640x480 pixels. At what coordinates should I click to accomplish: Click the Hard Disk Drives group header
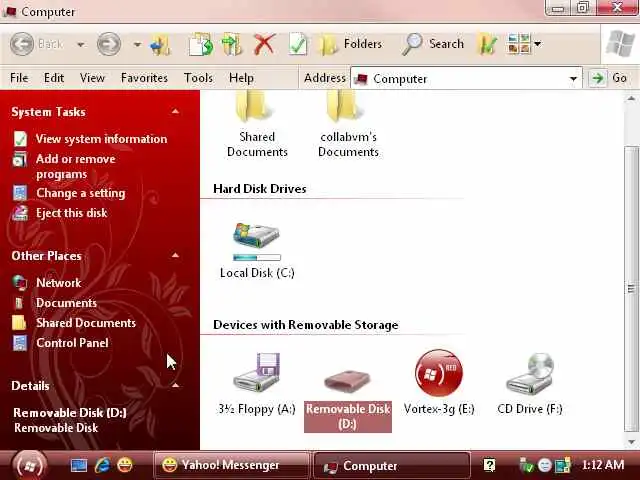260,189
